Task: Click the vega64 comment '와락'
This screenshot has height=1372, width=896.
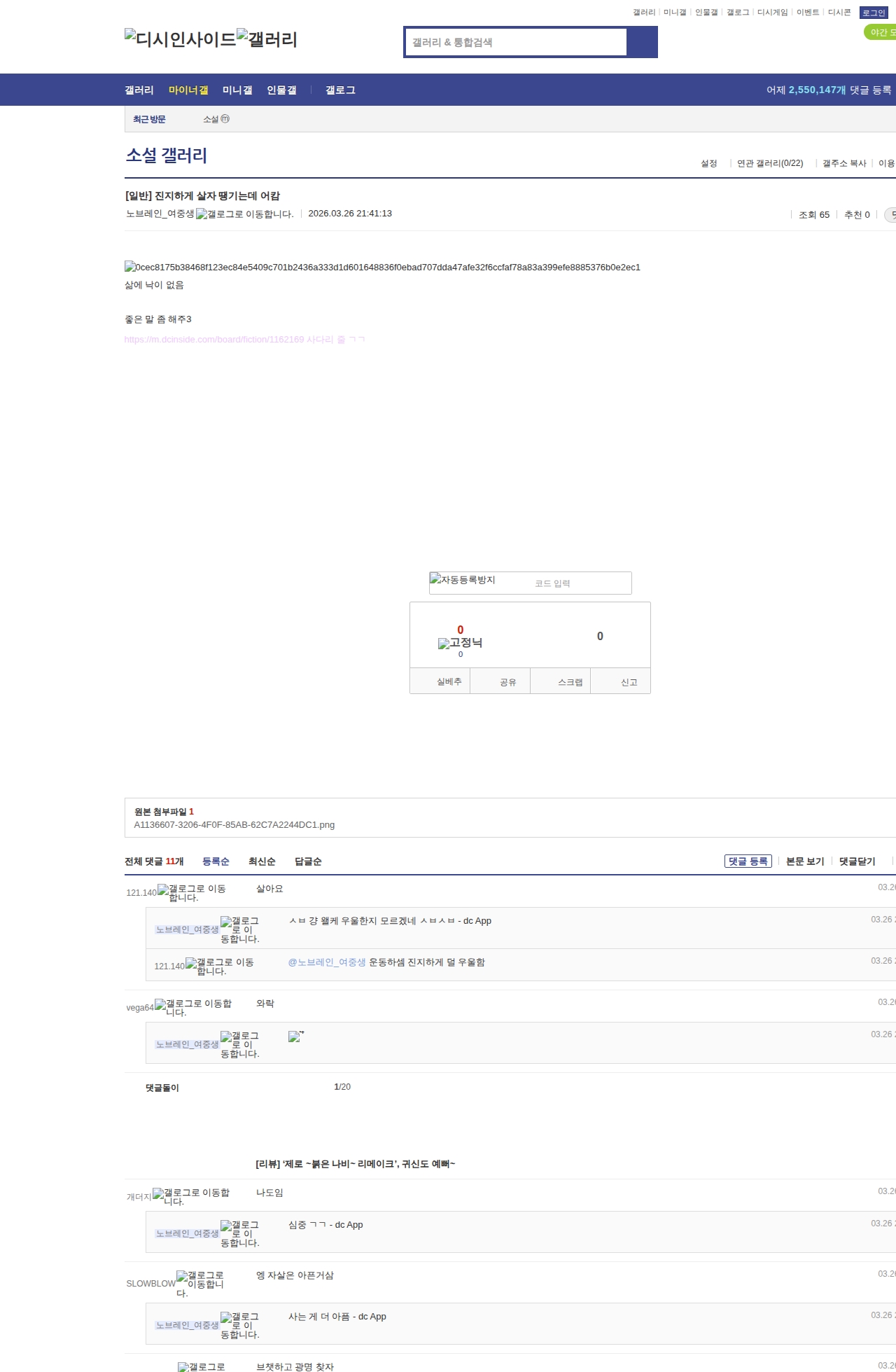Action: pyautogui.click(x=265, y=1004)
